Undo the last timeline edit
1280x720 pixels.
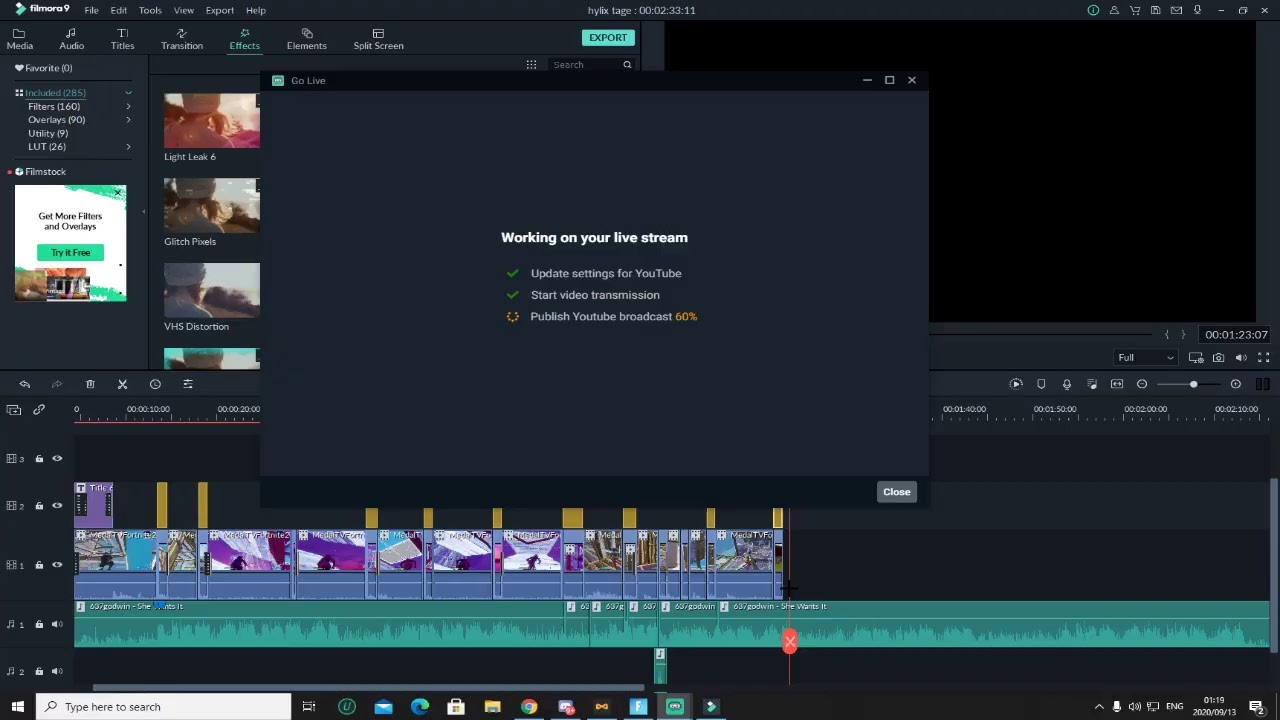(25, 384)
